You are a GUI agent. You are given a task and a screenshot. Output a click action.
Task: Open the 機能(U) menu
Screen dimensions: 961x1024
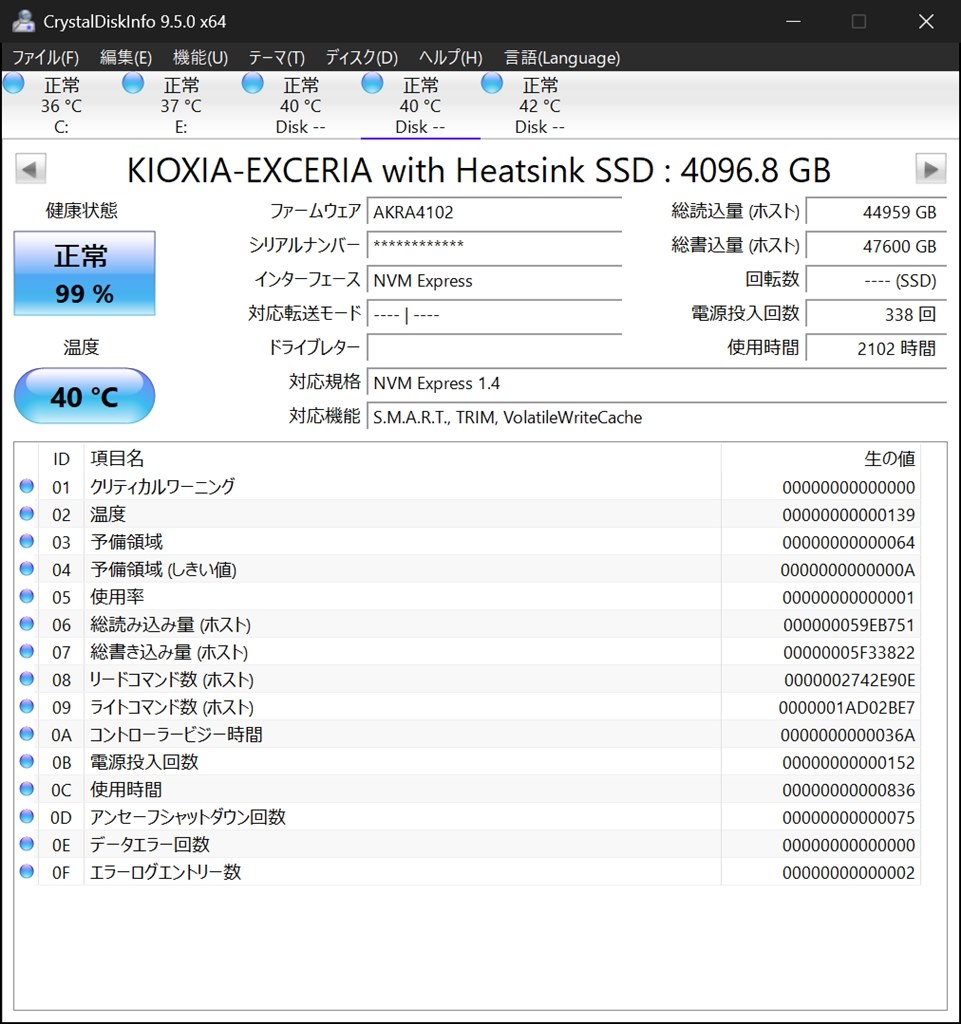200,57
